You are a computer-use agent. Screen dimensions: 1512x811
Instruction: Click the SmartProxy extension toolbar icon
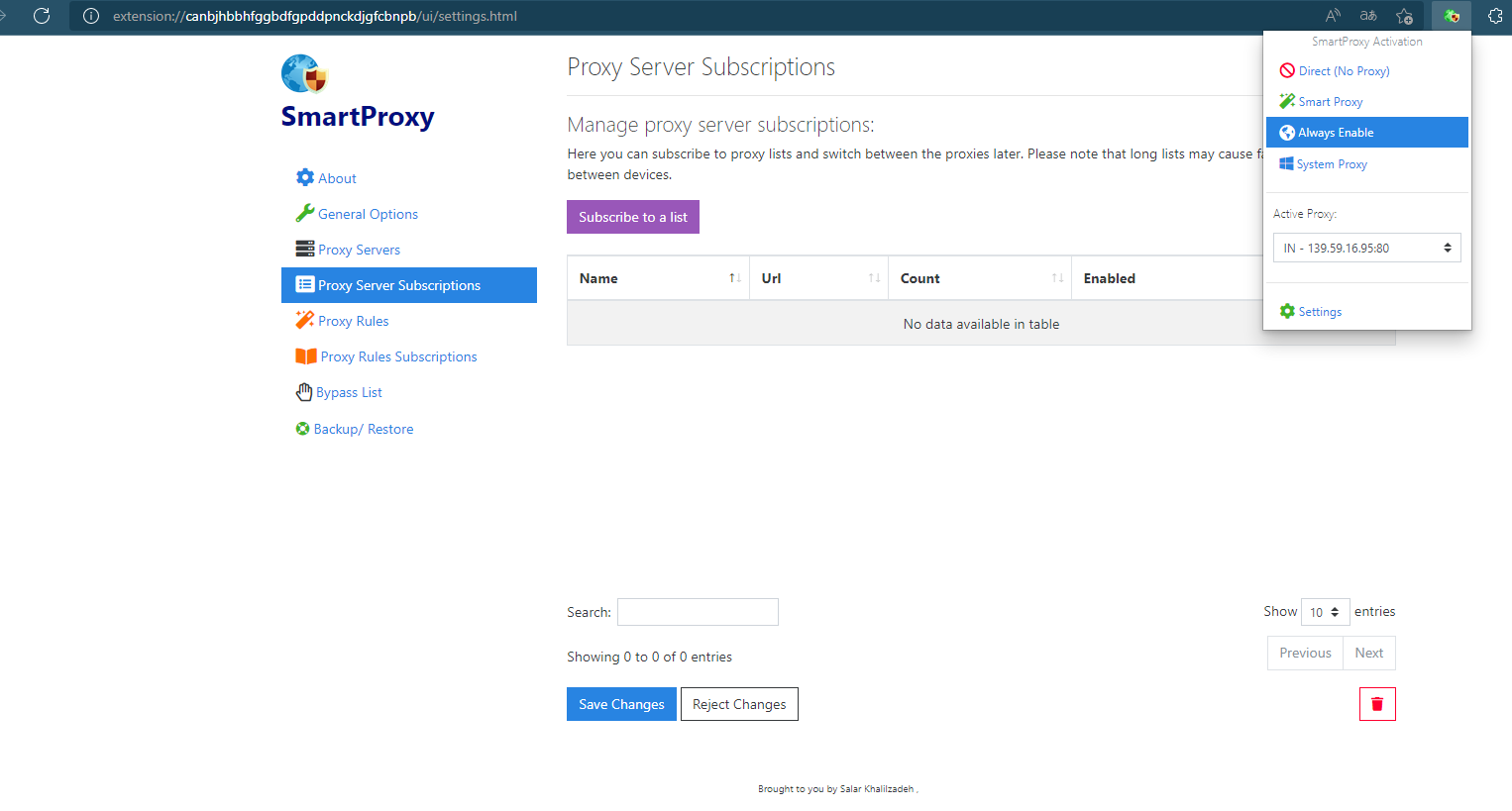pos(1452,16)
